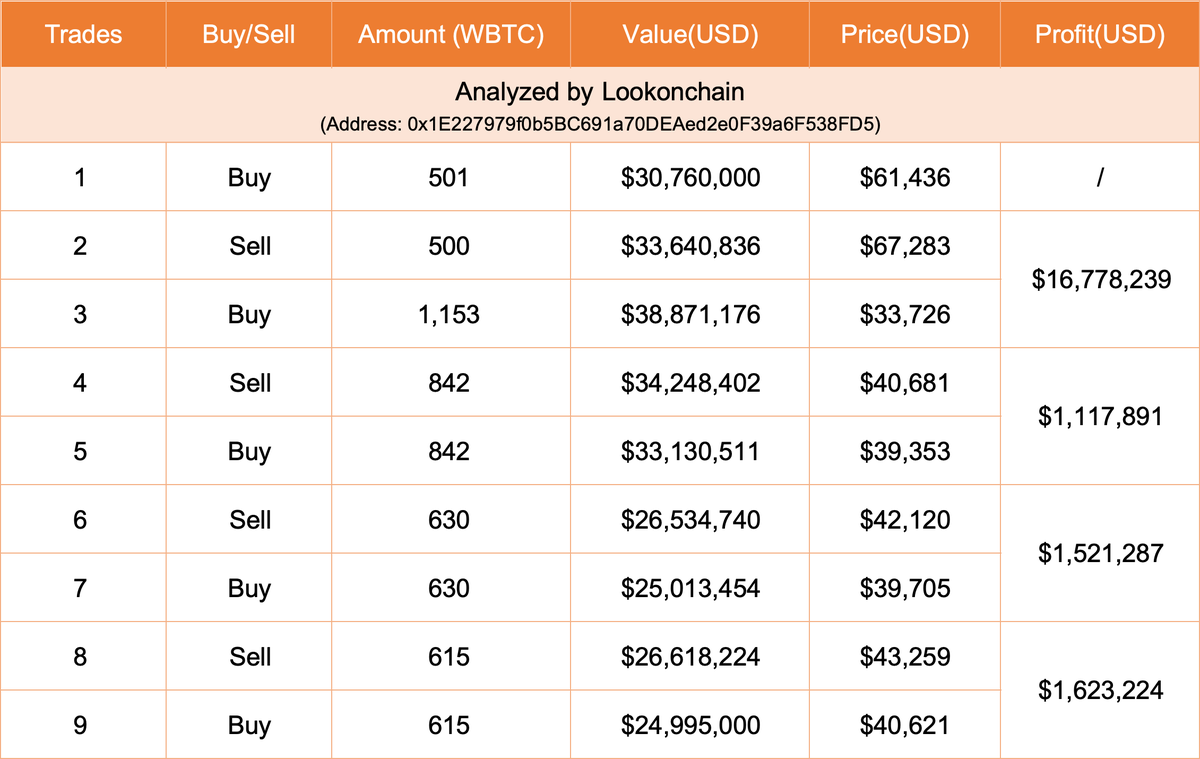Select the Price(USD) header cell

pos(905,35)
